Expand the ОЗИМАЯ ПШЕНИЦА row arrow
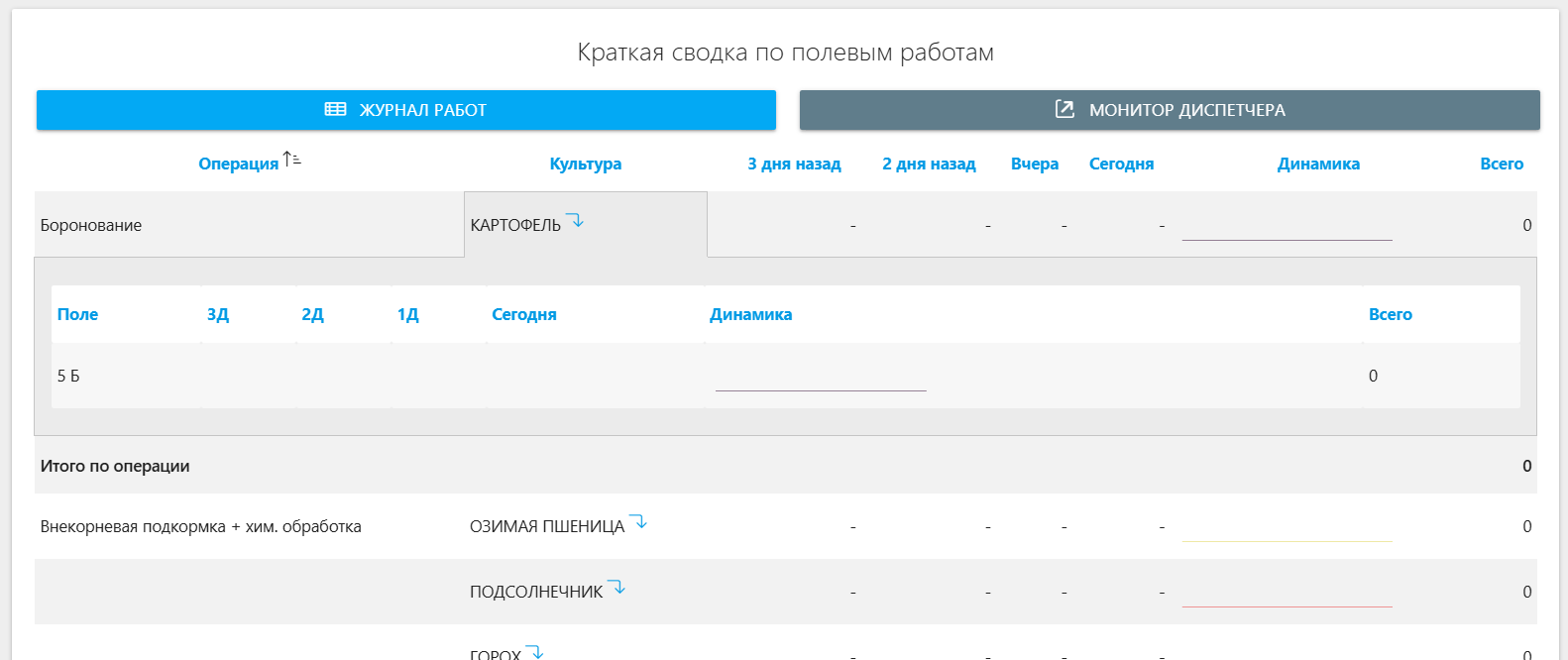The height and width of the screenshot is (660, 1568). pyautogui.click(x=638, y=522)
